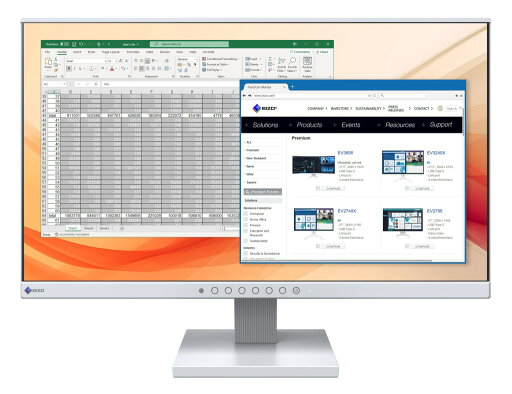Check the Compare box for EV2795
Viewport: 512px width, 394px height.
coord(407,246)
